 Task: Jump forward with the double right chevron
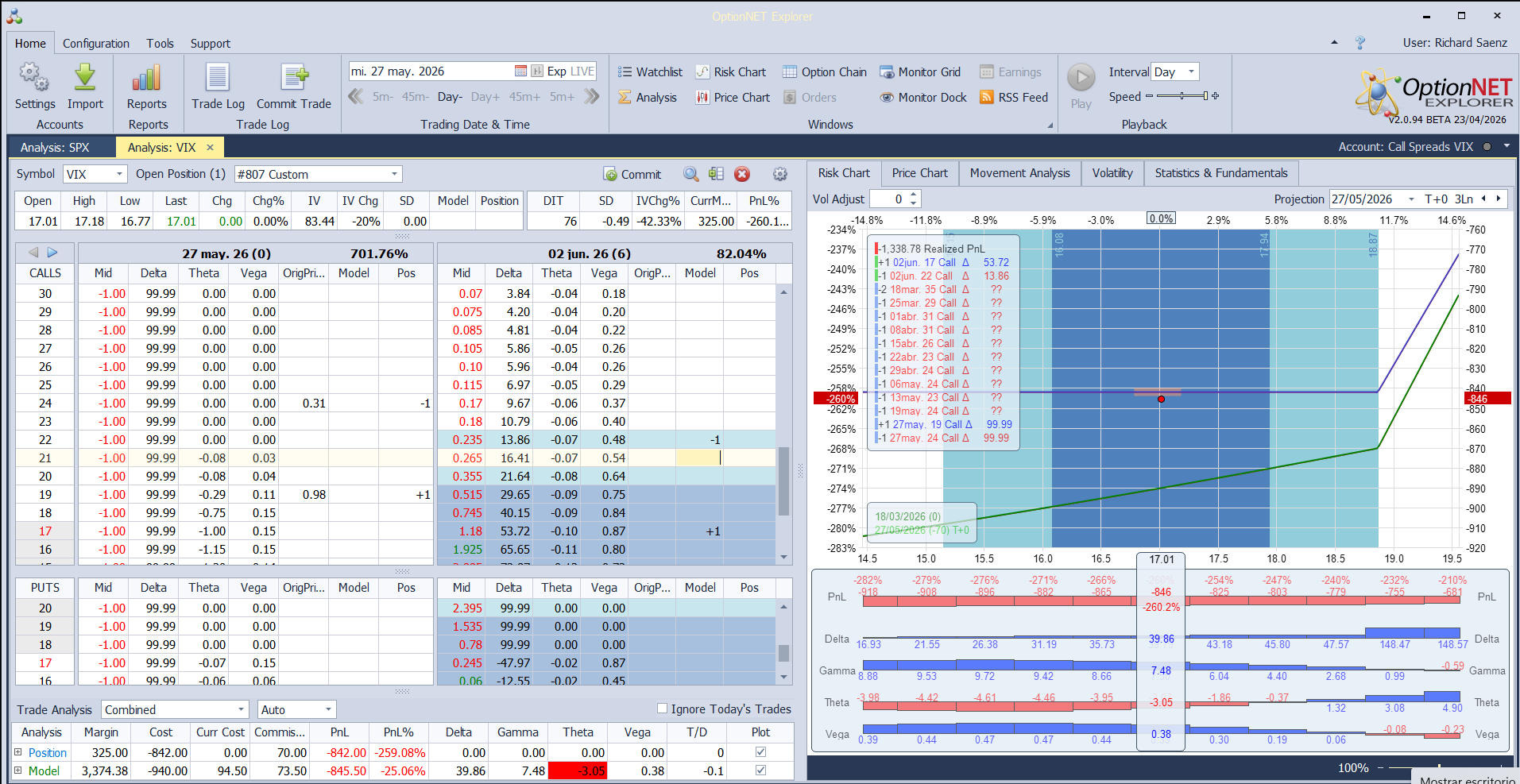tap(591, 97)
